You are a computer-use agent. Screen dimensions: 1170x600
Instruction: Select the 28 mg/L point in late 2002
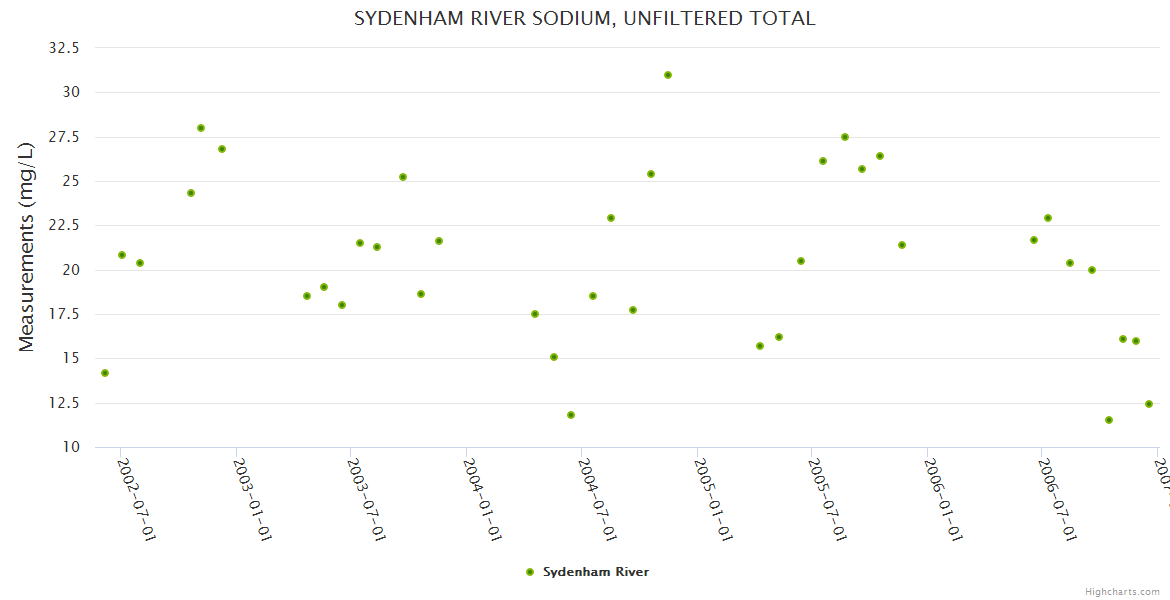pyautogui.click(x=201, y=128)
